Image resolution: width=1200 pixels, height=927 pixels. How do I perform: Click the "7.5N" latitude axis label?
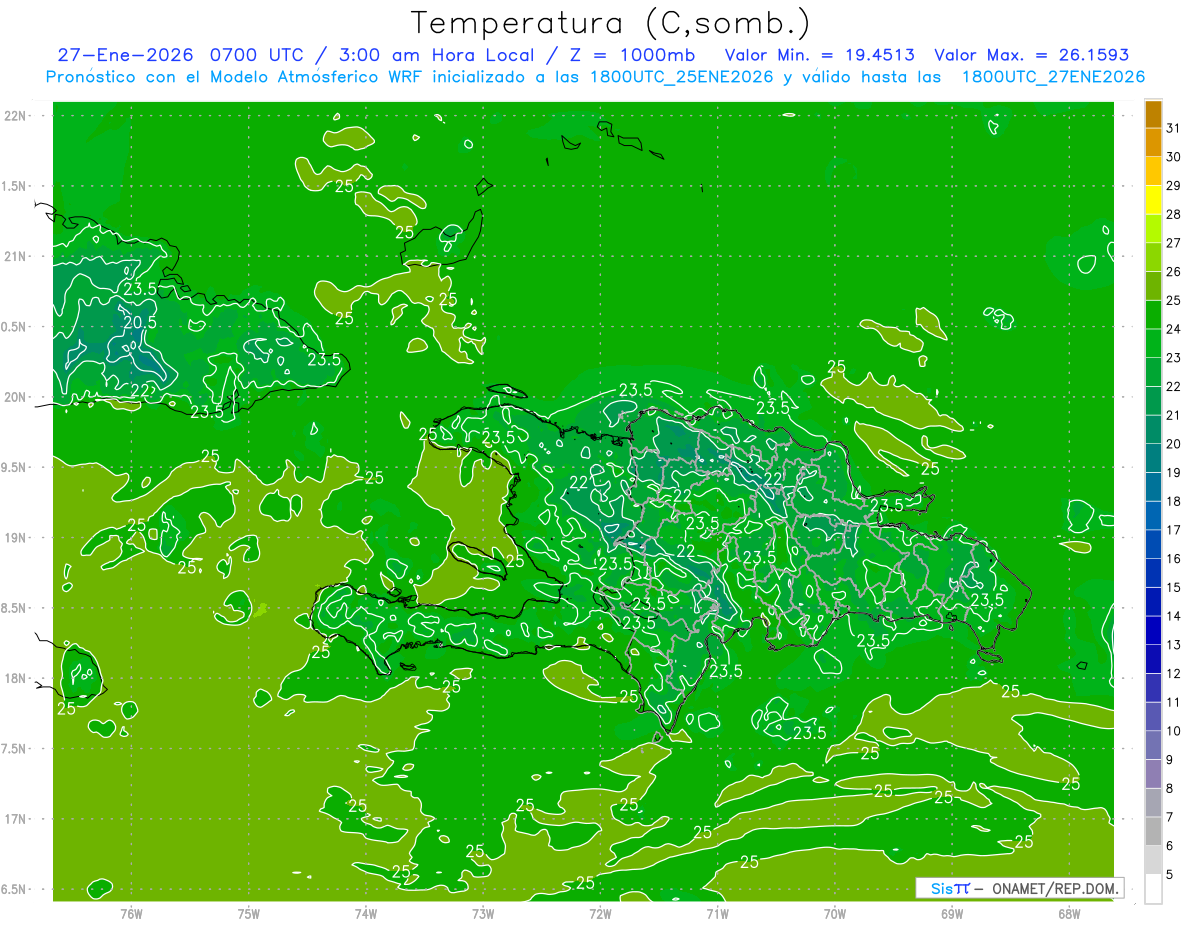point(15,749)
